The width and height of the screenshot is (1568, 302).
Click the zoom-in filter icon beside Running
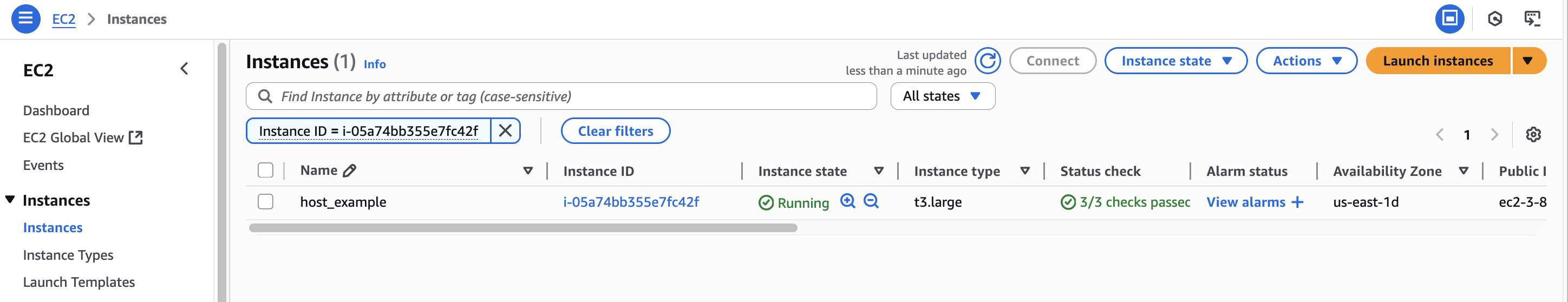(x=847, y=201)
